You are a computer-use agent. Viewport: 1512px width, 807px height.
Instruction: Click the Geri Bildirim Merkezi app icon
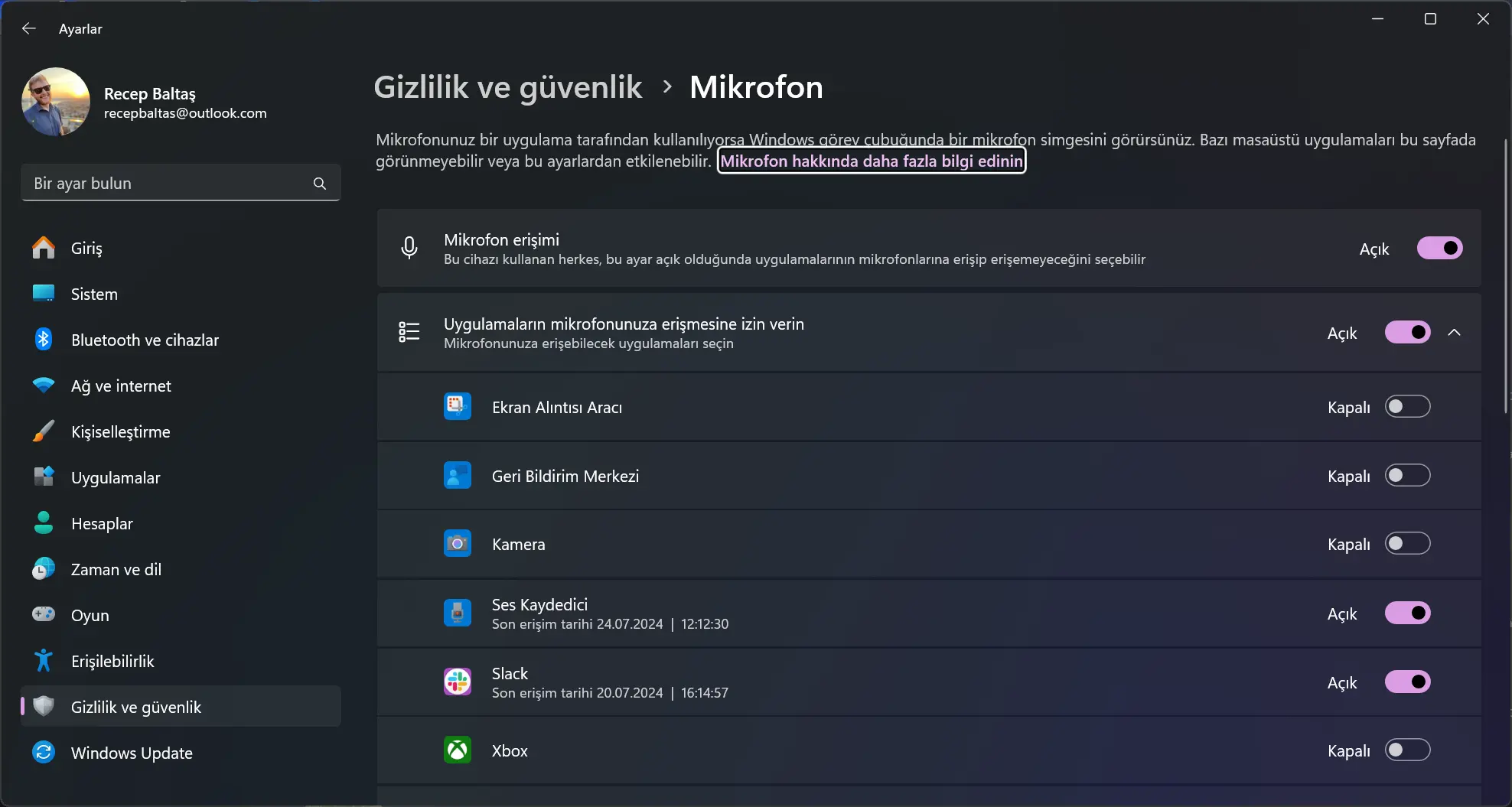pos(458,475)
